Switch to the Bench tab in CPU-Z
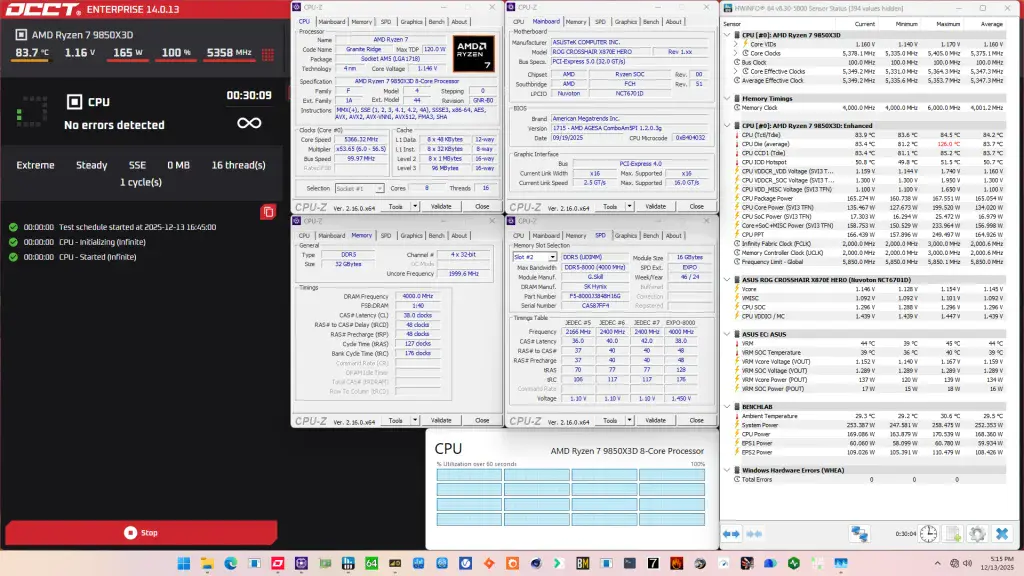This screenshot has width=1024, height=576. tap(437, 21)
